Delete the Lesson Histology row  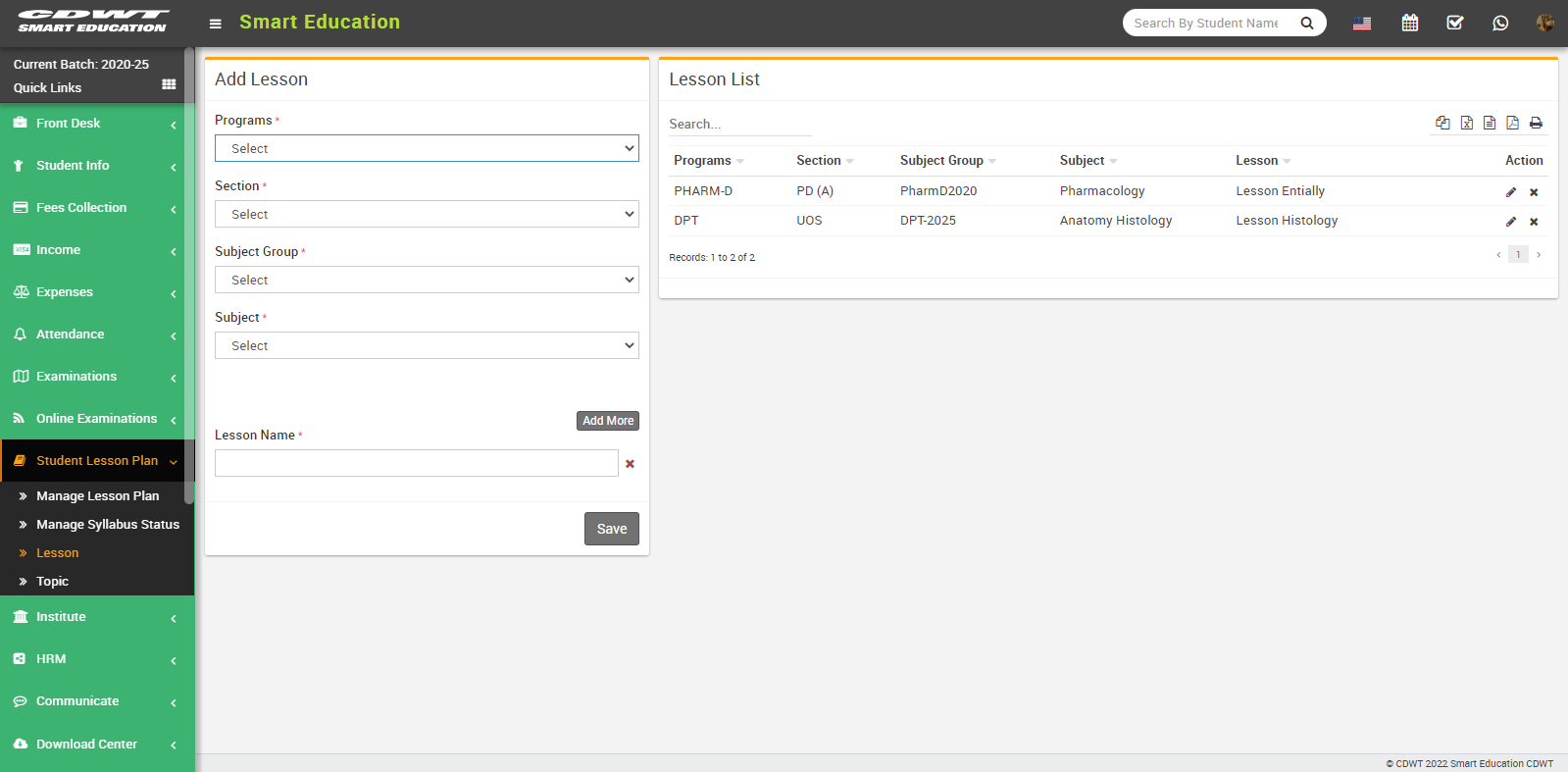[x=1534, y=222]
